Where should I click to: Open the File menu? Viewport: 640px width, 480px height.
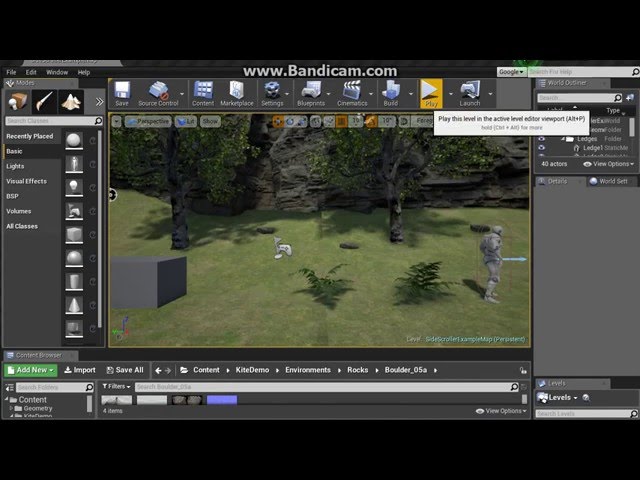pos(11,72)
